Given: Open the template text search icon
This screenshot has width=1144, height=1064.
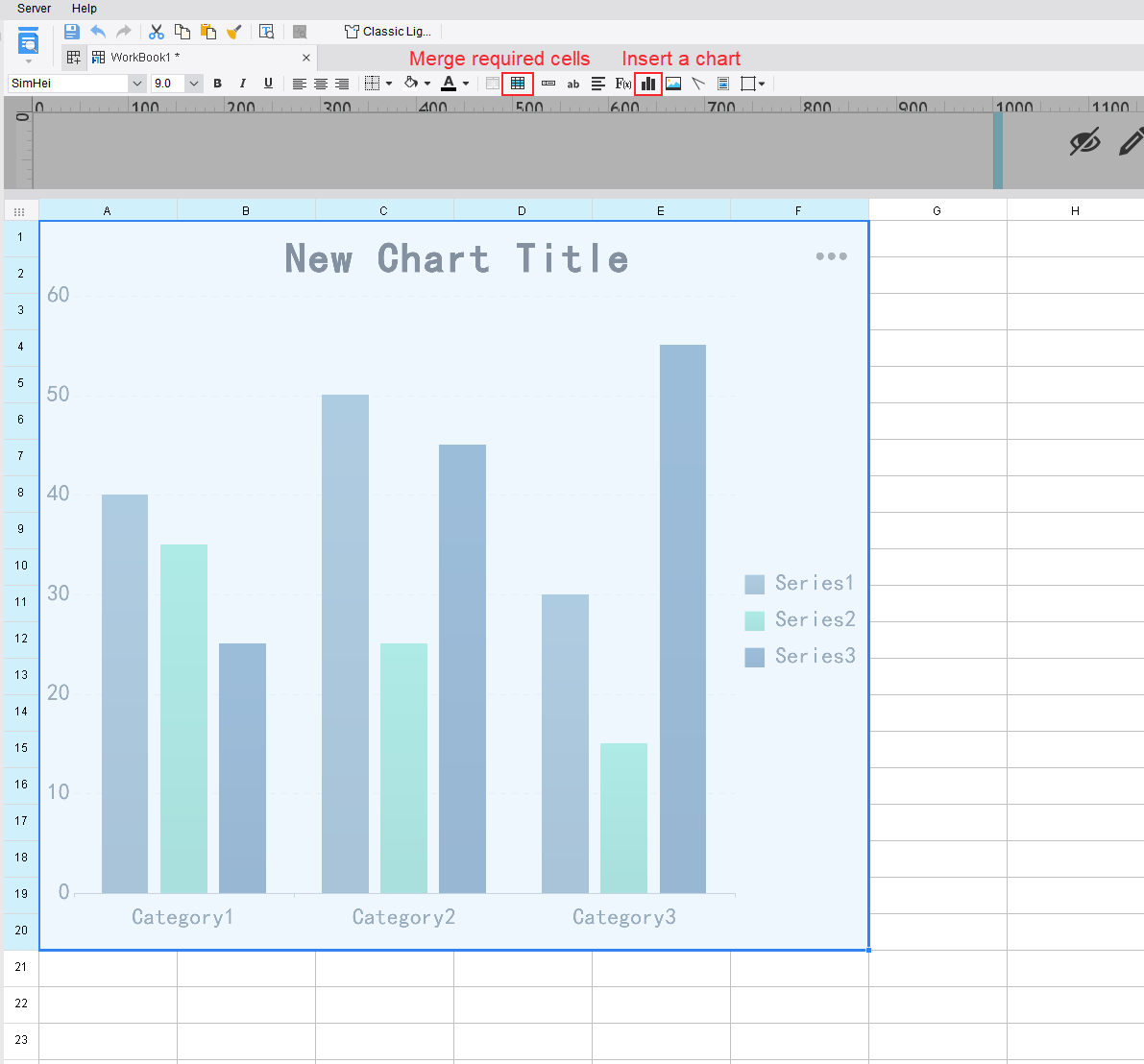Looking at the screenshot, I should click(267, 32).
